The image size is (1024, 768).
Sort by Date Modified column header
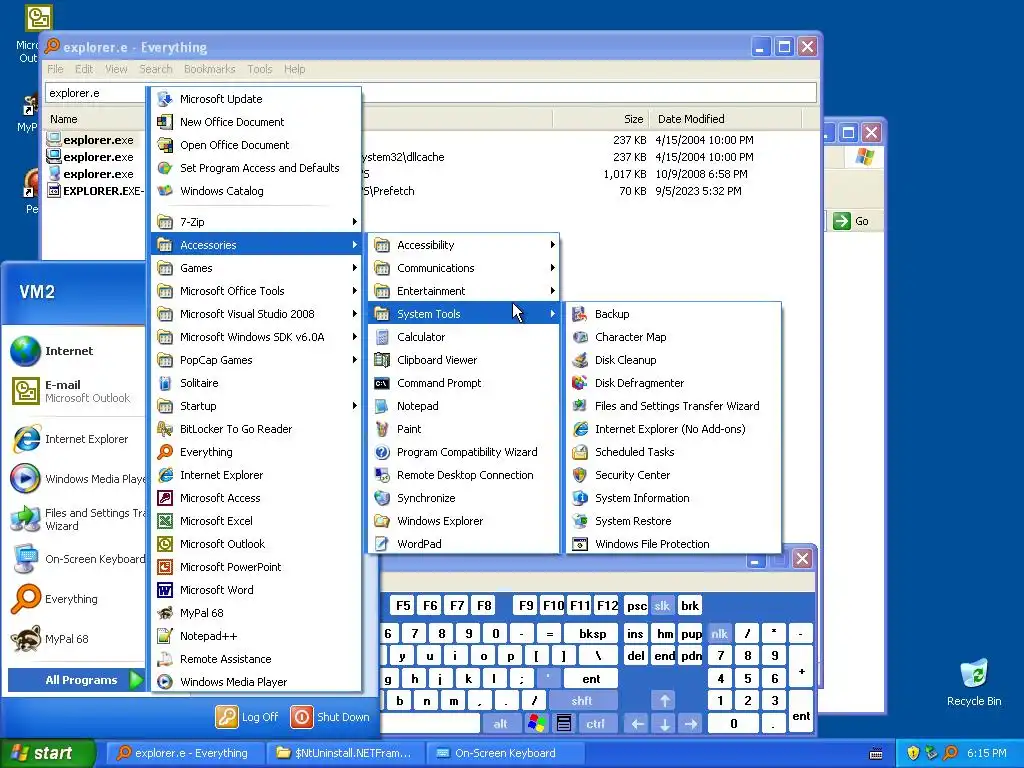pos(726,119)
